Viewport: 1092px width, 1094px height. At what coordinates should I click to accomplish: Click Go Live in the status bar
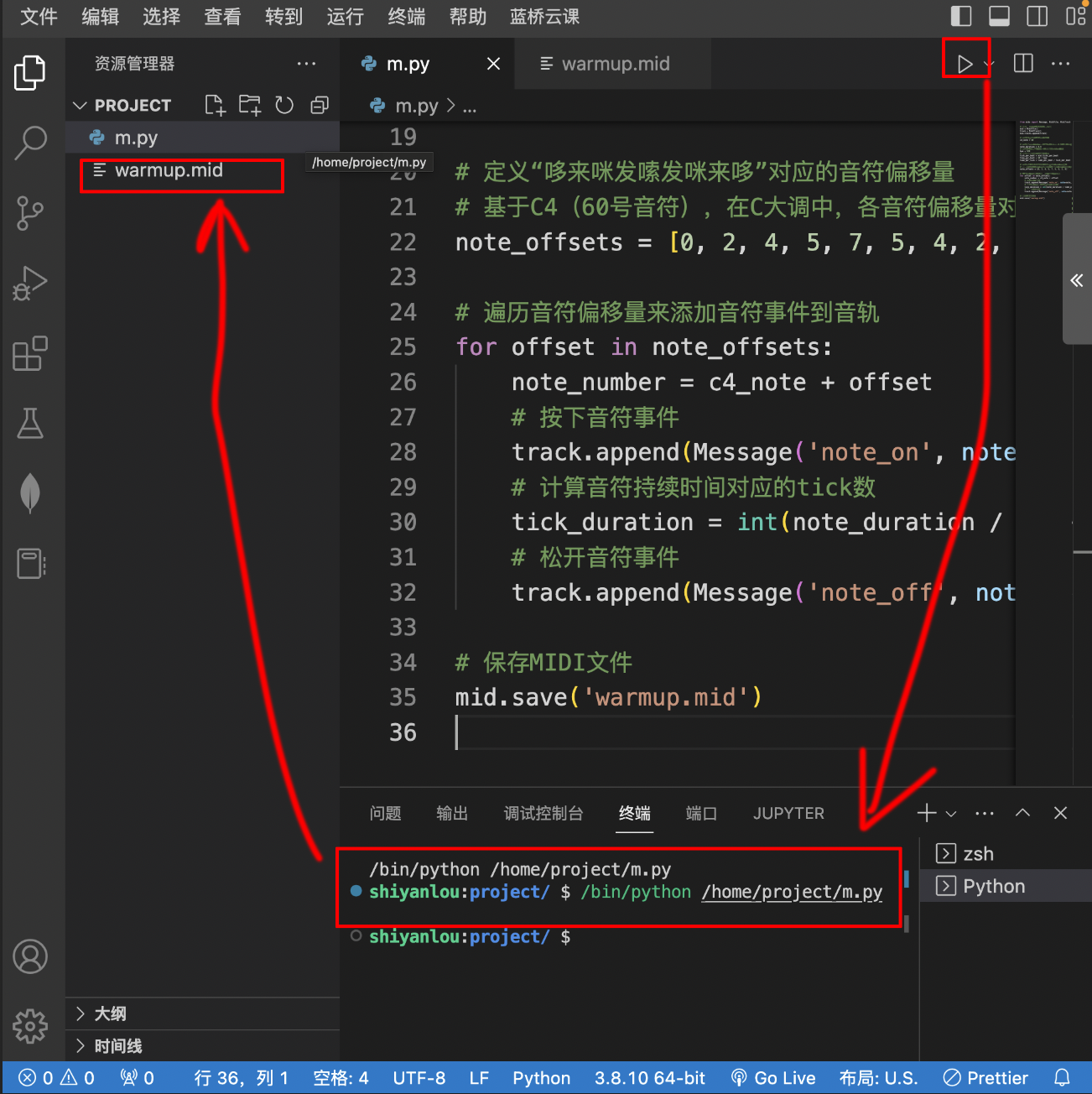click(773, 1078)
